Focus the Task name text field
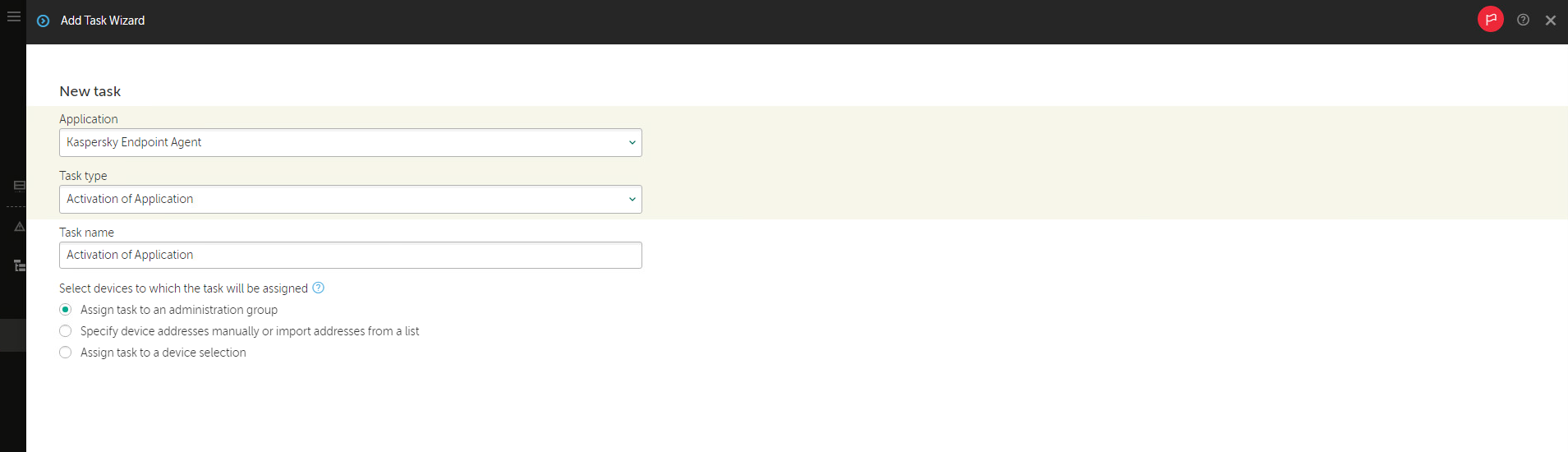The width and height of the screenshot is (1568, 452). (350, 255)
